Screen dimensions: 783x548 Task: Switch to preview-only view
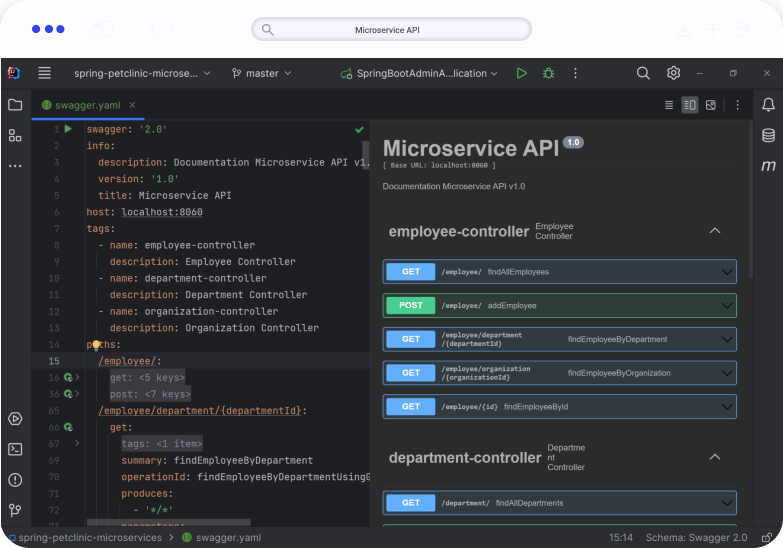click(711, 105)
